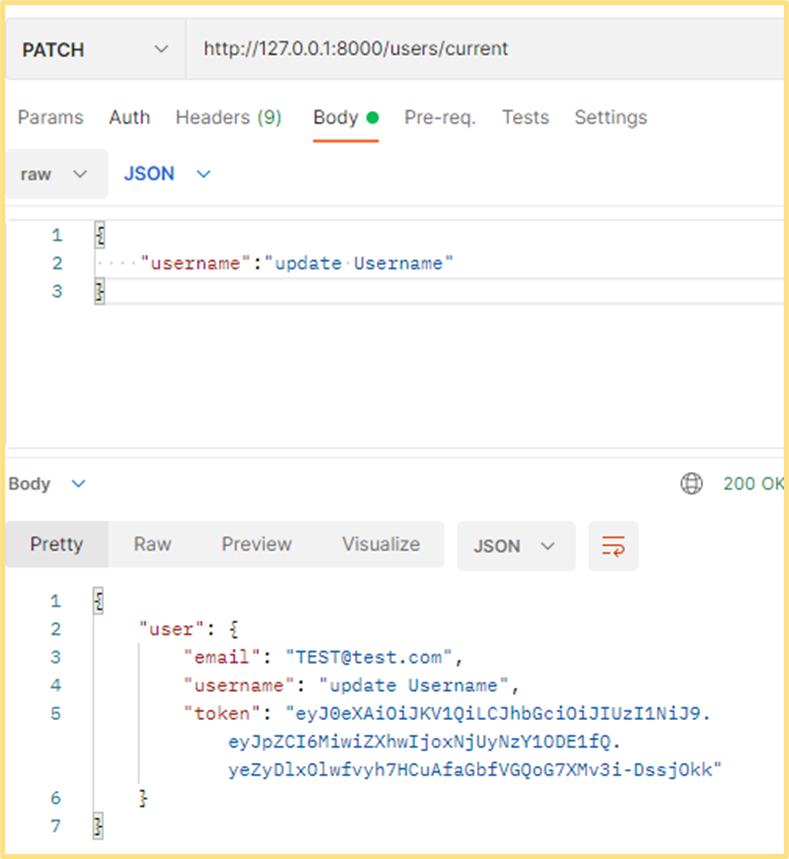Switch to the Params tab
The height and width of the screenshot is (859, 789).
tap(50, 117)
